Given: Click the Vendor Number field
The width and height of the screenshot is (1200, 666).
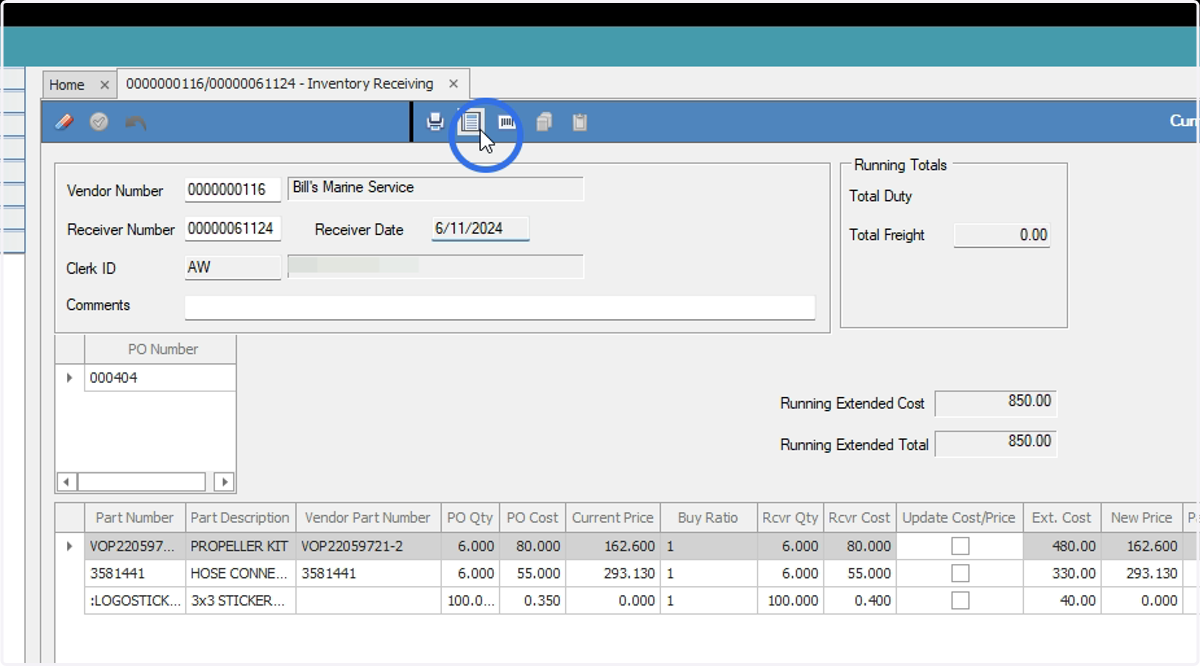Looking at the screenshot, I should (233, 190).
